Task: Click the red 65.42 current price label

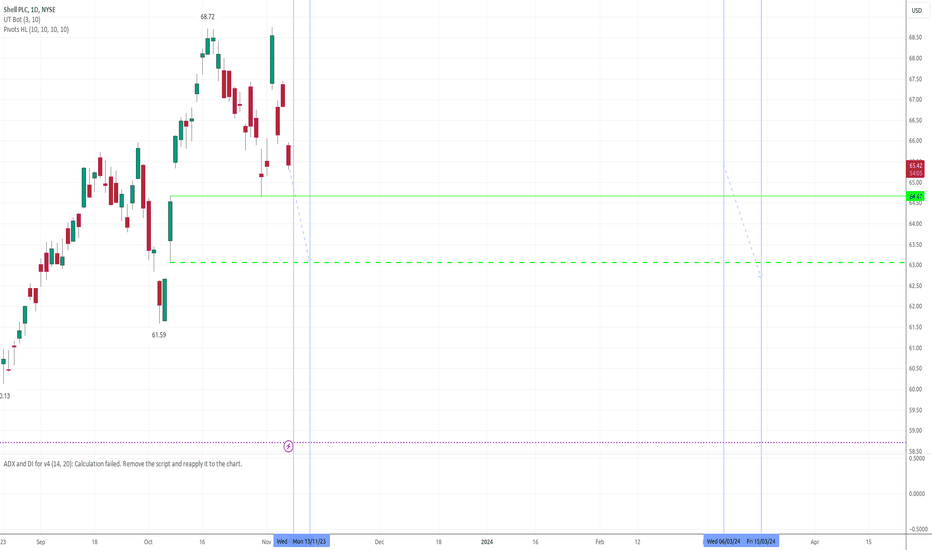Action: 915,169
